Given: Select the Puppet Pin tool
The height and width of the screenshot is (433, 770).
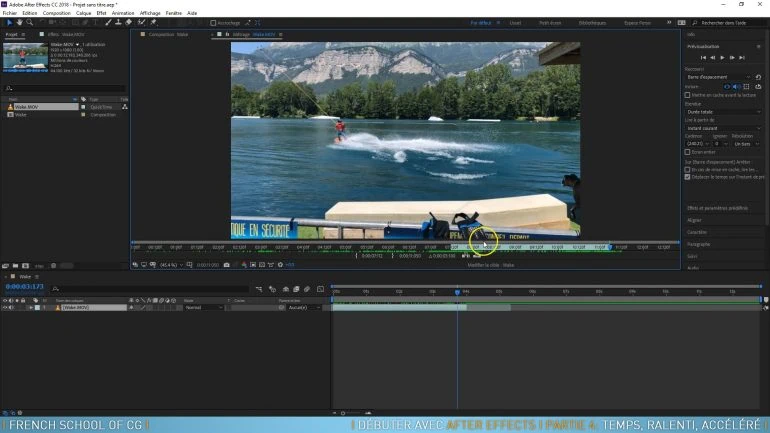Looking at the screenshot, I should (x=153, y=22).
